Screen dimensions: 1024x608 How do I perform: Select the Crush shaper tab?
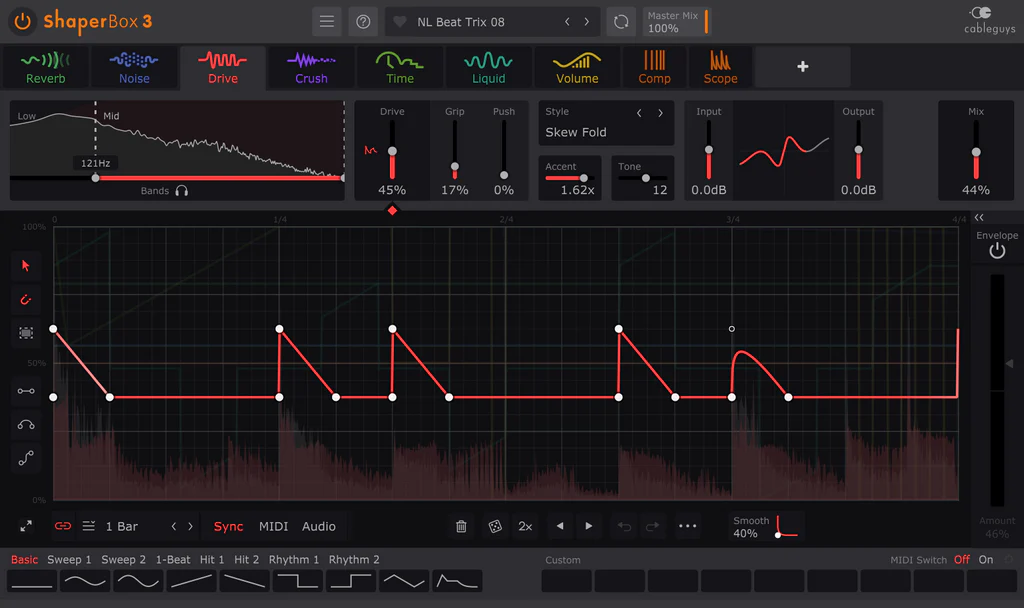pos(311,67)
